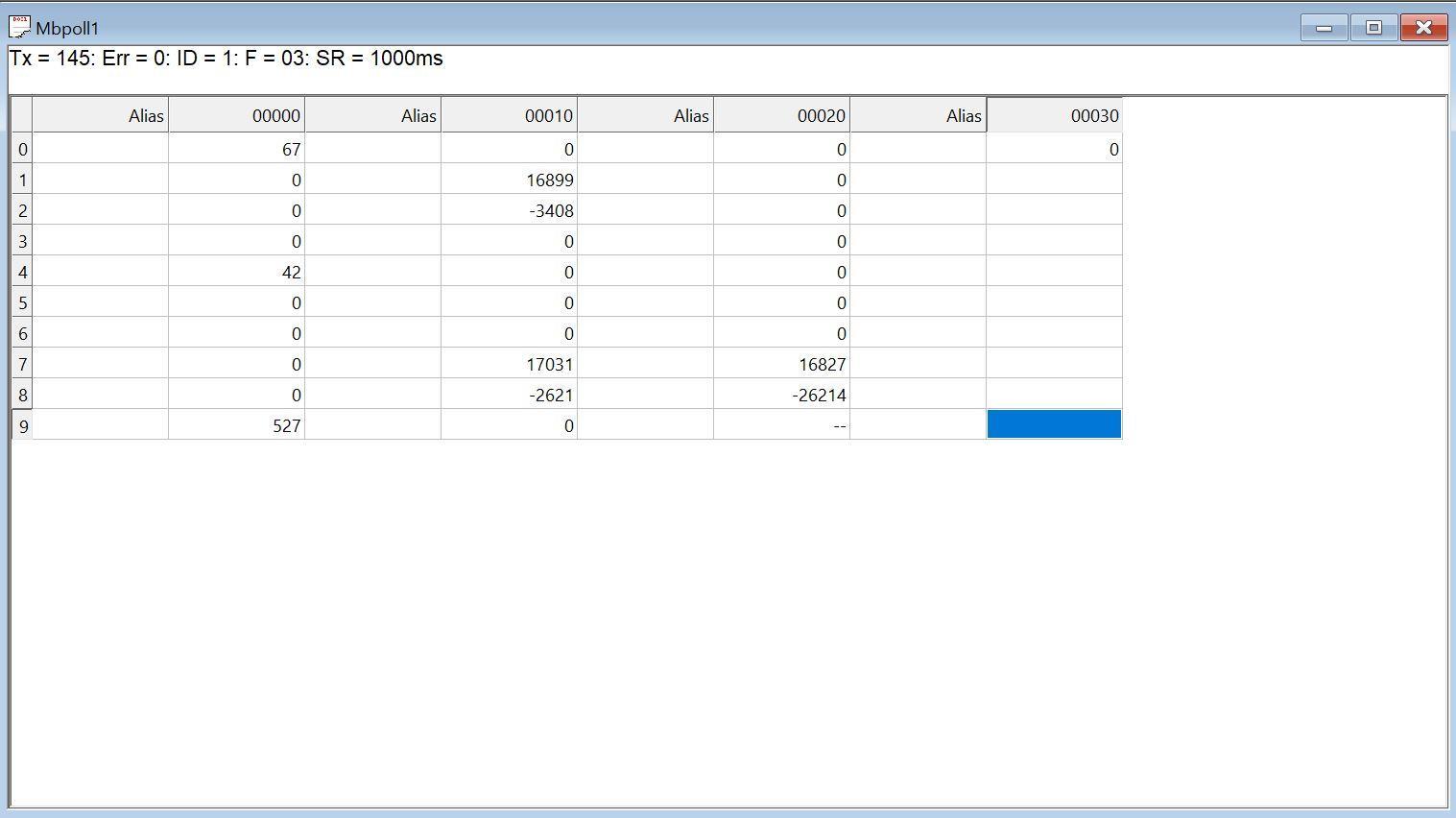Click row 0 value in column 00010

coord(510,149)
